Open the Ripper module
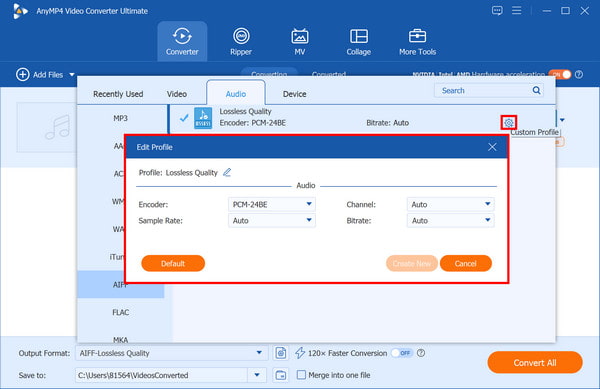Image resolution: width=600 pixels, height=389 pixels. pyautogui.click(x=241, y=41)
